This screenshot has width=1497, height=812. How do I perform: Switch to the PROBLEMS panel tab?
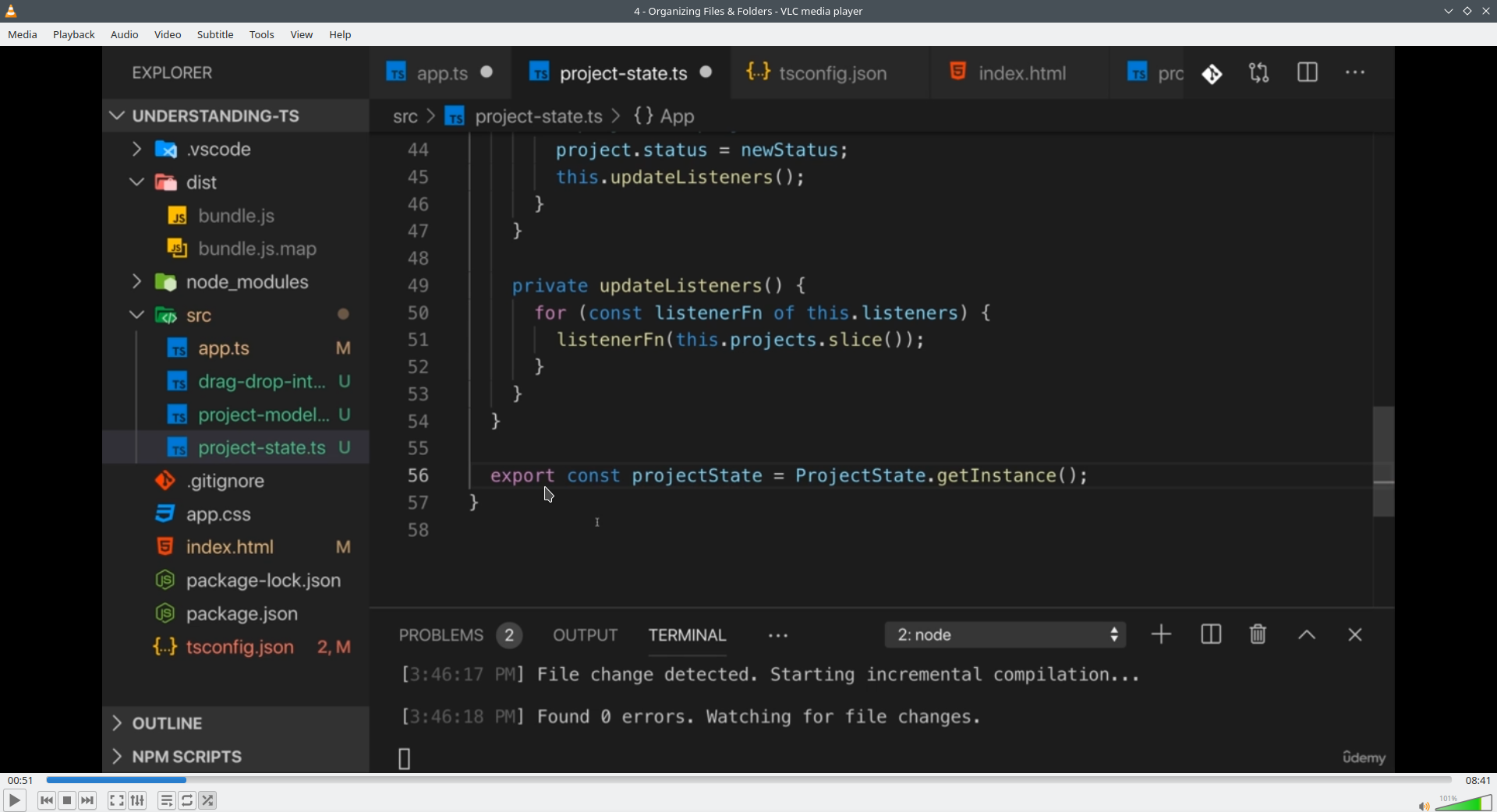[x=460, y=636]
